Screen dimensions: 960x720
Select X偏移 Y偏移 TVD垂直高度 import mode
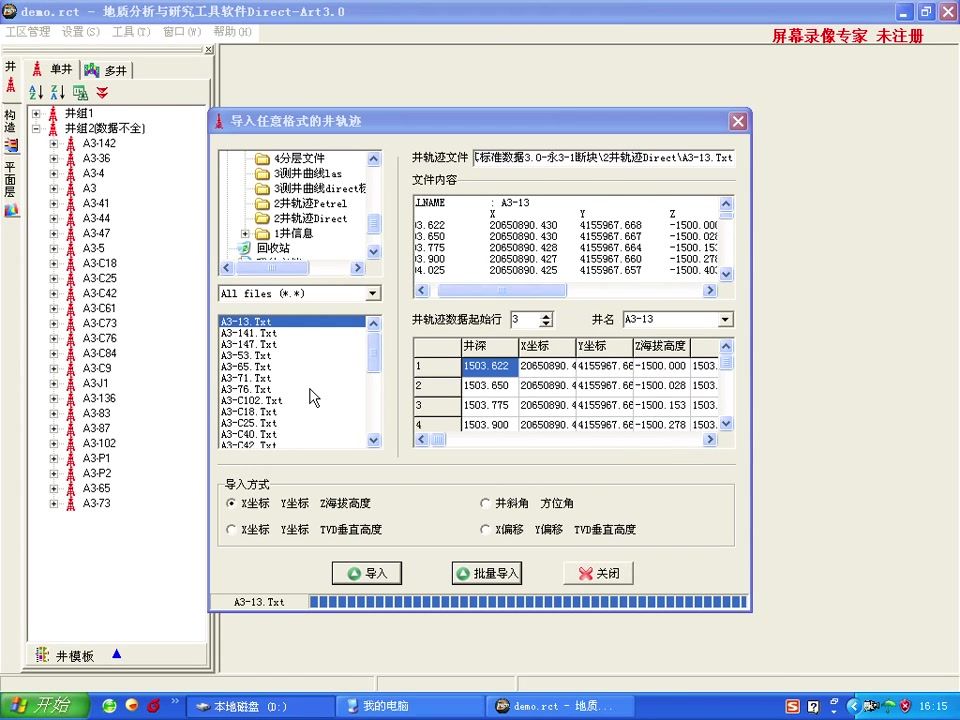tap(485, 530)
